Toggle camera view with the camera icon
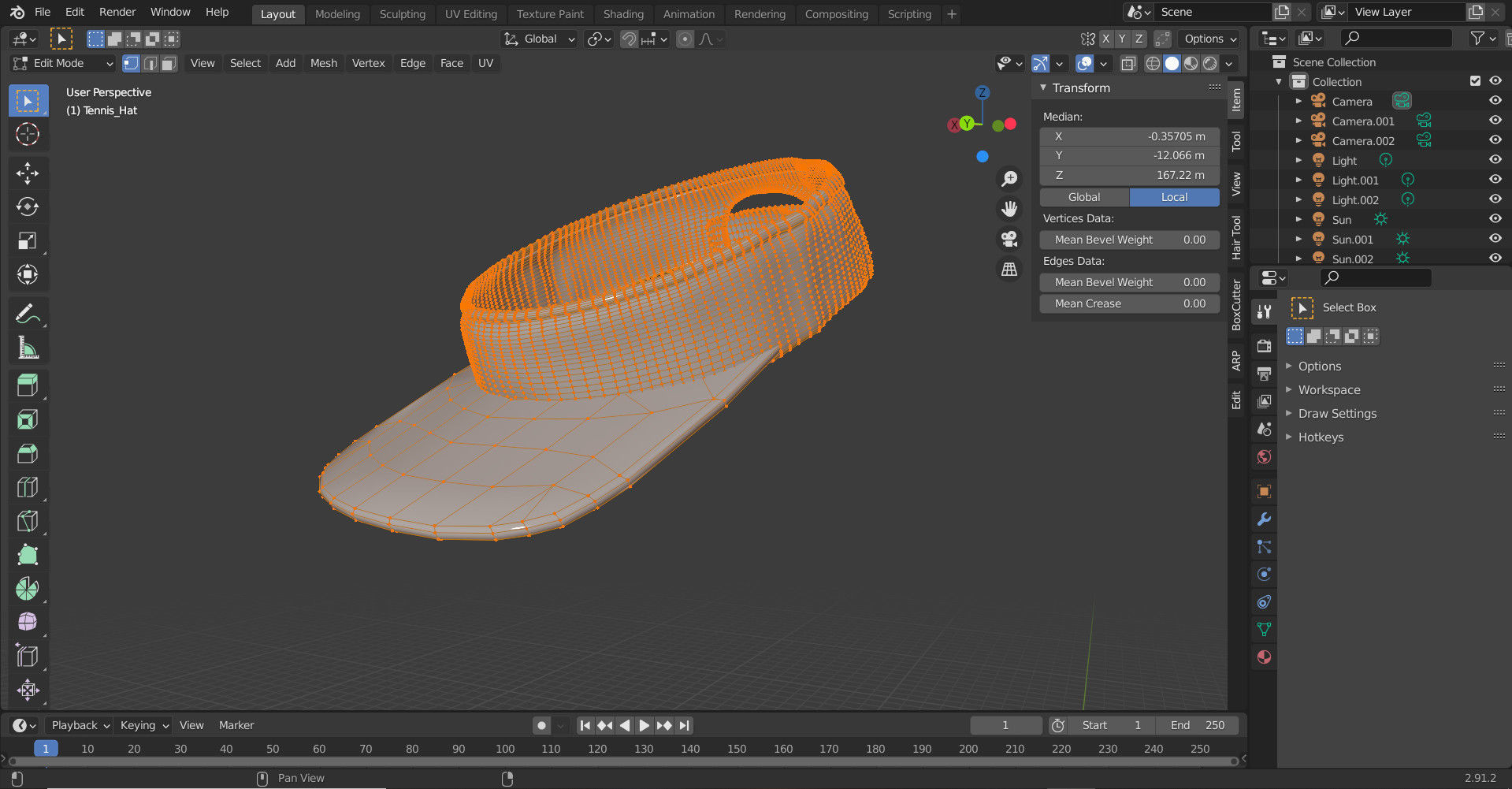This screenshot has width=1512, height=789. [1009, 239]
